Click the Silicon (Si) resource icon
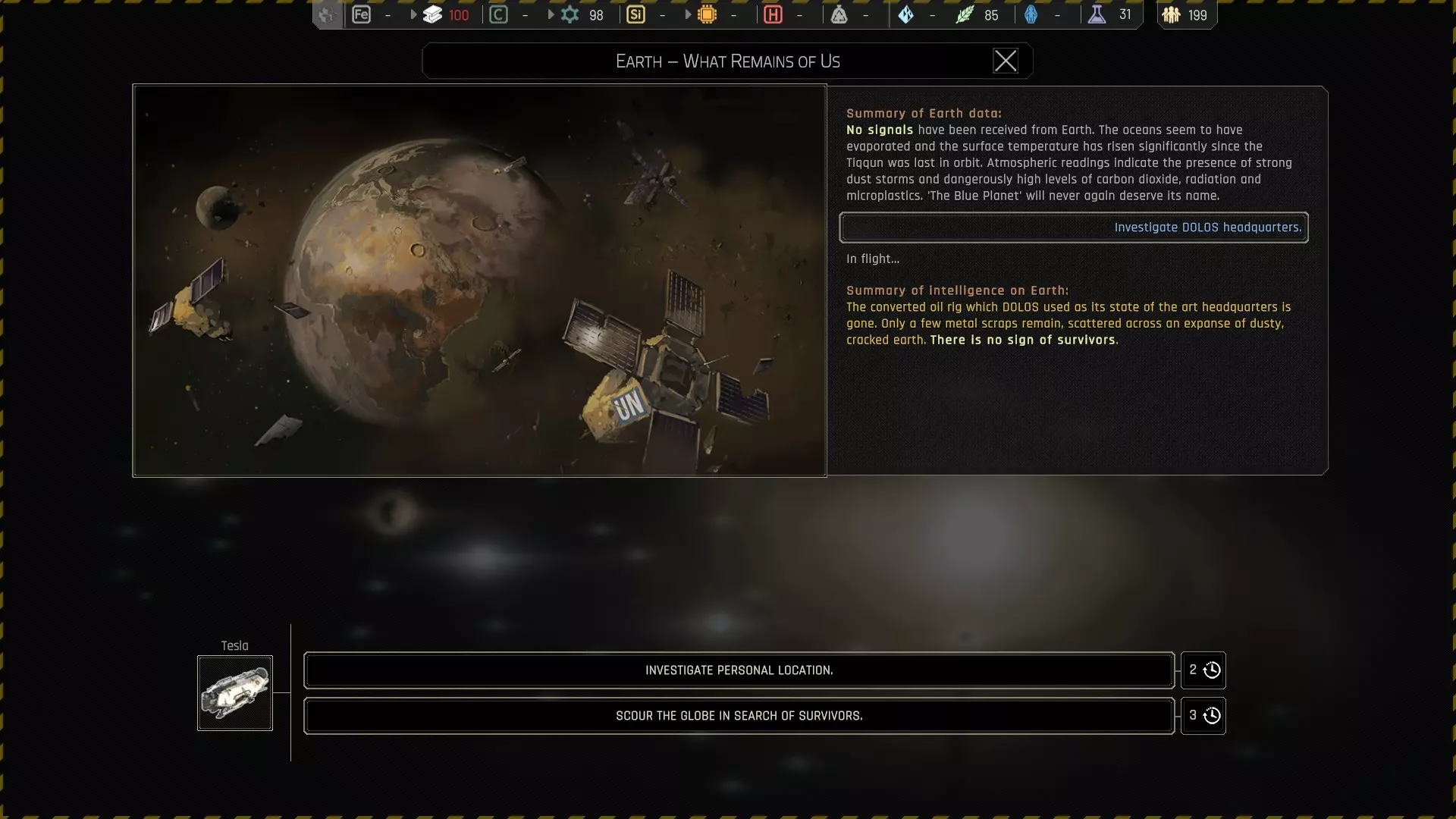This screenshot has height=819, width=1456. (x=635, y=14)
